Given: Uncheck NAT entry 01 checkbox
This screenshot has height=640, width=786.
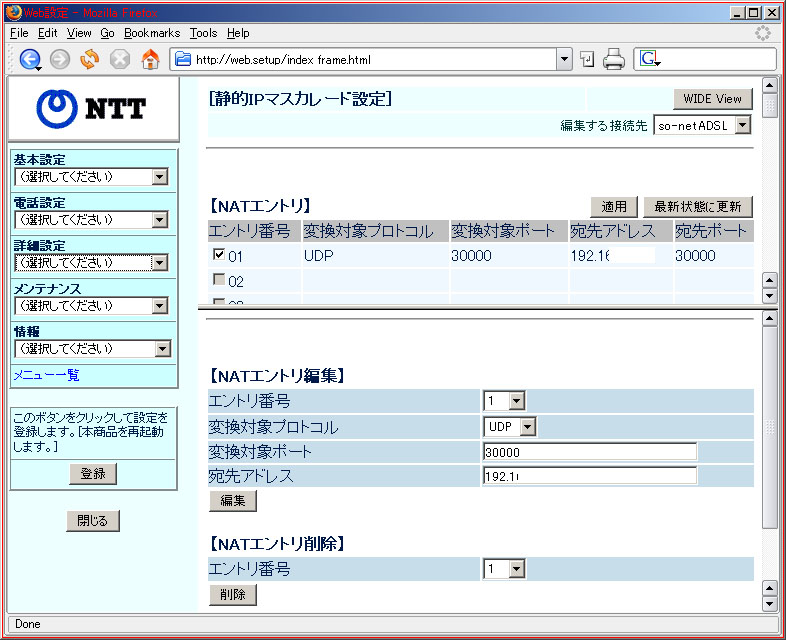Looking at the screenshot, I should click(219, 255).
